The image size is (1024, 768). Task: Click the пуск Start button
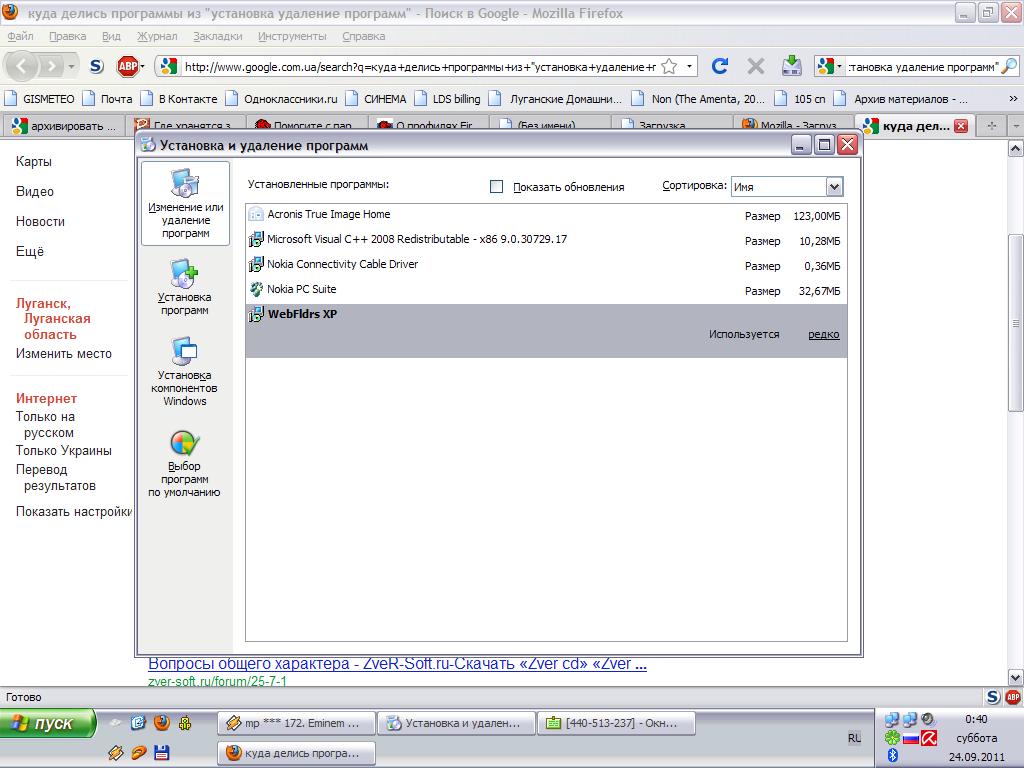47,724
